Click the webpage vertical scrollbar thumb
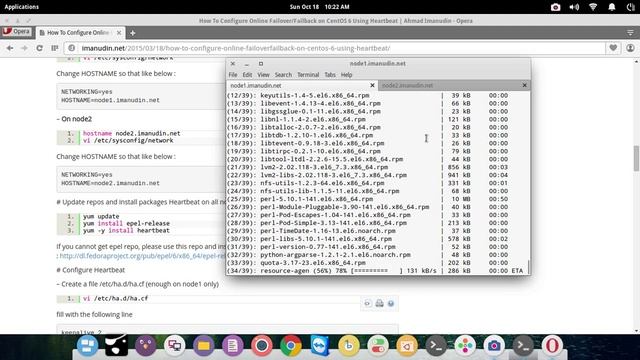 click(x=636, y=158)
